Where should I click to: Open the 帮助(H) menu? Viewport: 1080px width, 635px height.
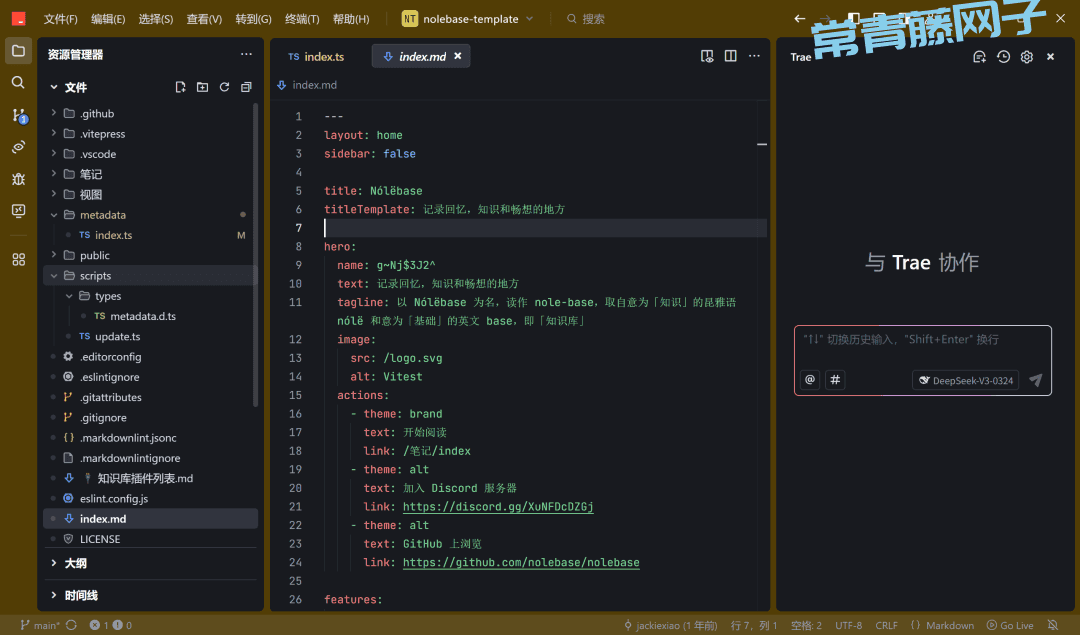(351, 19)
